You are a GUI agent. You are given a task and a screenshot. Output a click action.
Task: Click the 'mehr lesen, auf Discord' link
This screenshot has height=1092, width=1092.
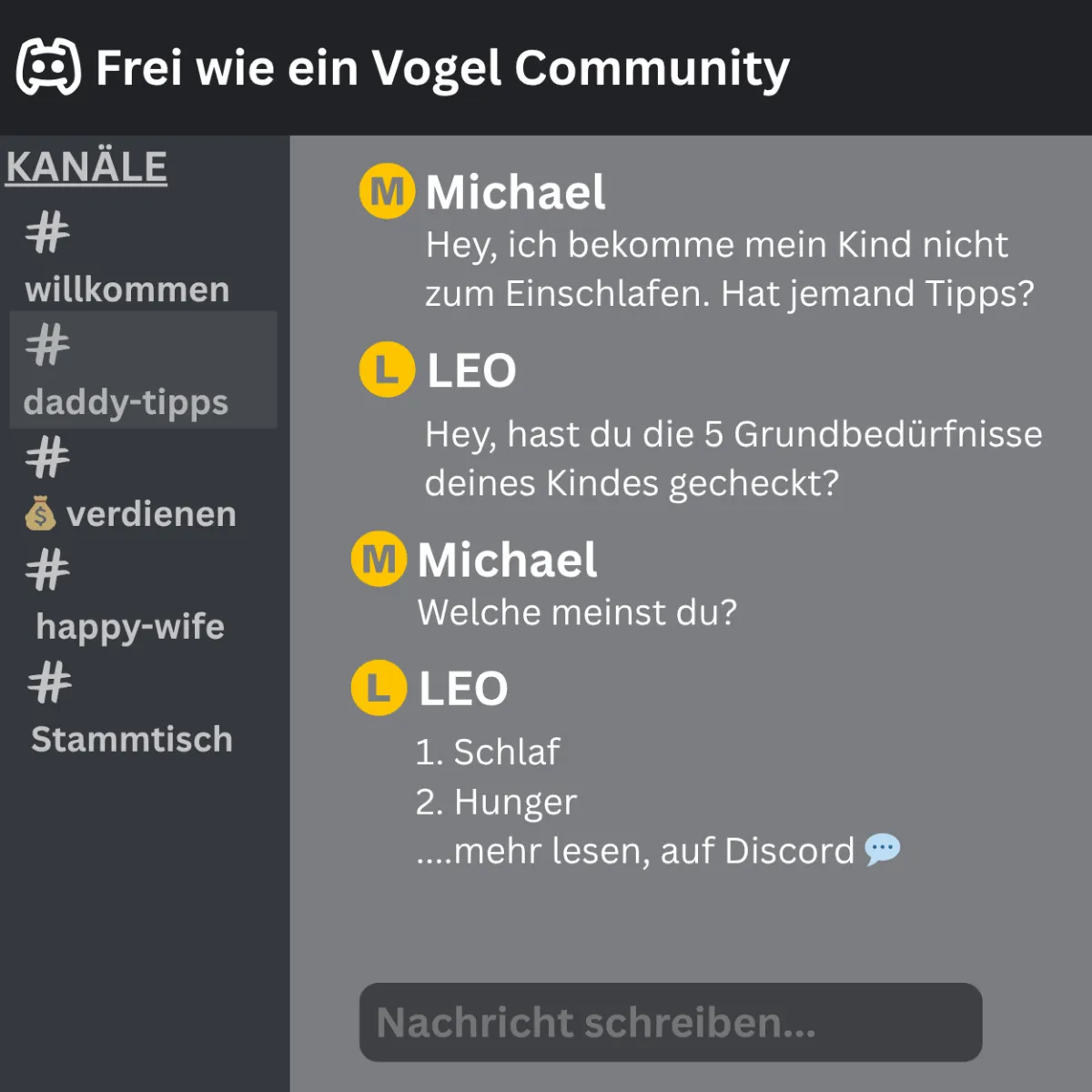[x=635, y=851]
